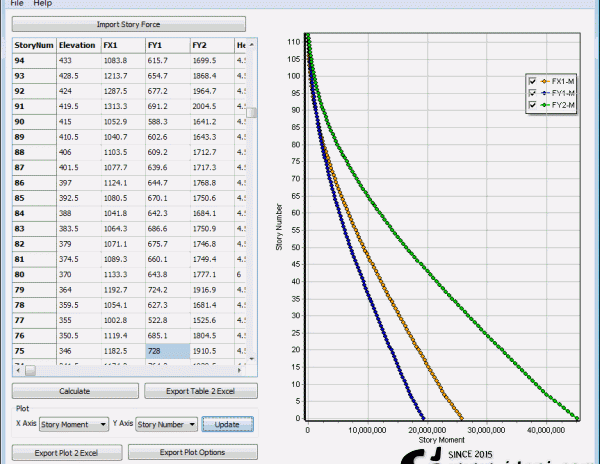Expand the Y Axis Story Number dropdown

coord(165,424)
